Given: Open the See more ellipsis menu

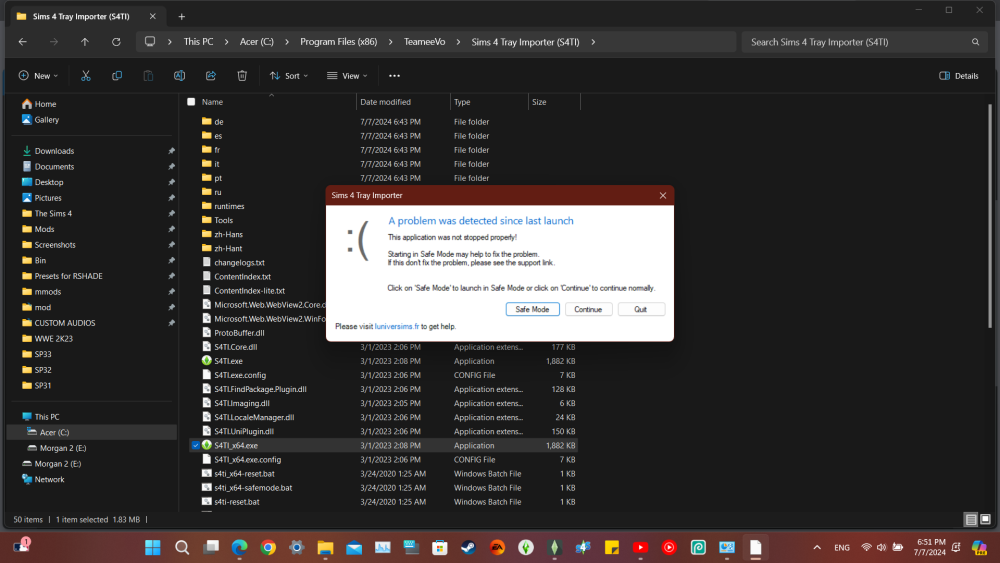Looking at the screenshot, I should tap(394, 76).
